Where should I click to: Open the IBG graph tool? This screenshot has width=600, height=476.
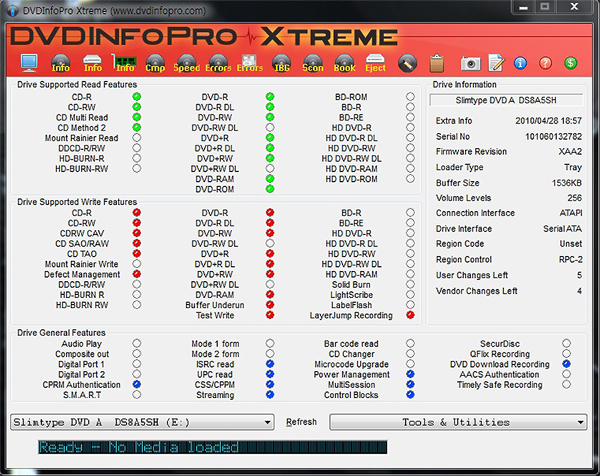click(282, 63)
